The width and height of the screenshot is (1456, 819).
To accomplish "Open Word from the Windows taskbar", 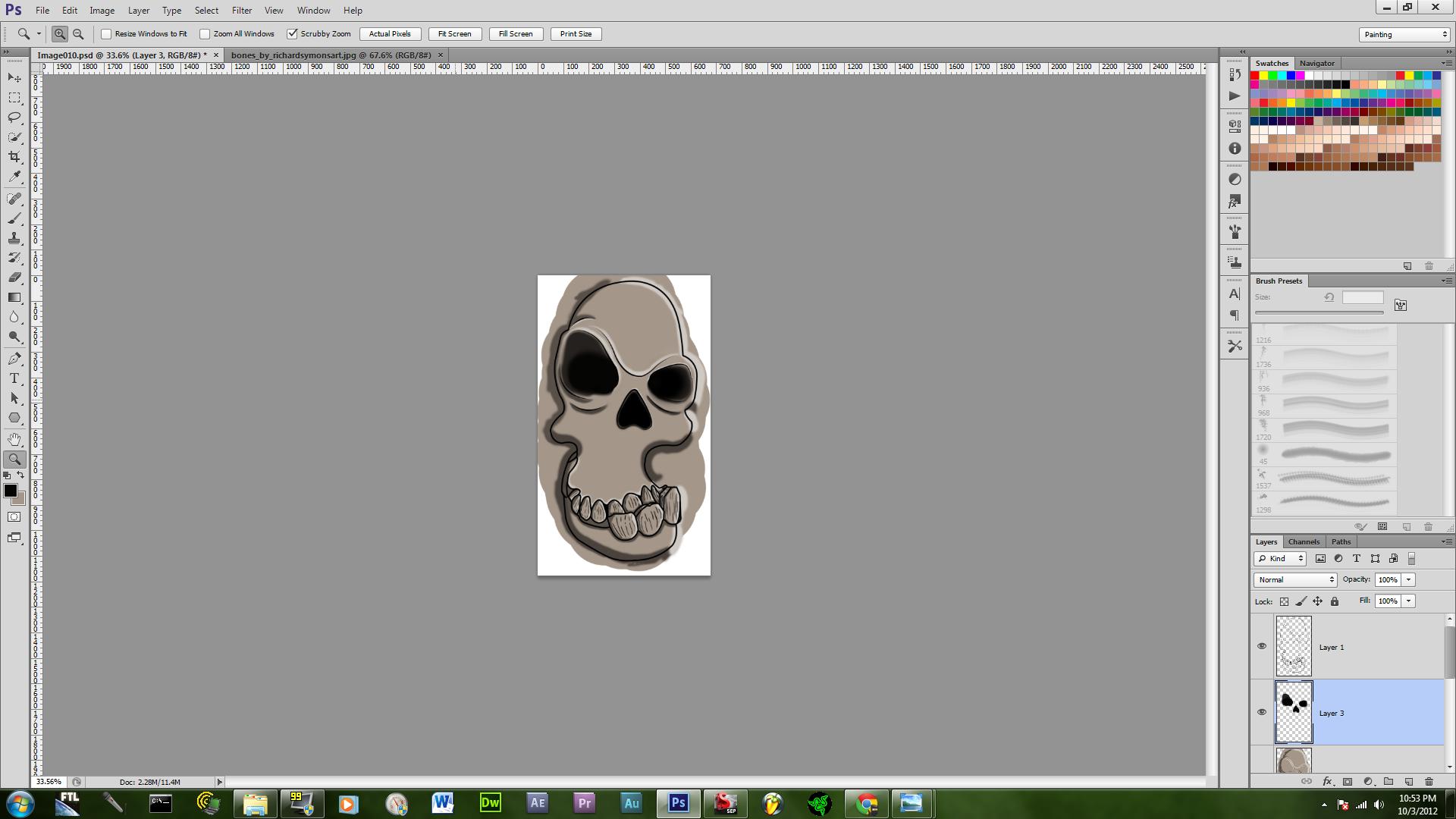I will coord(443,803).
